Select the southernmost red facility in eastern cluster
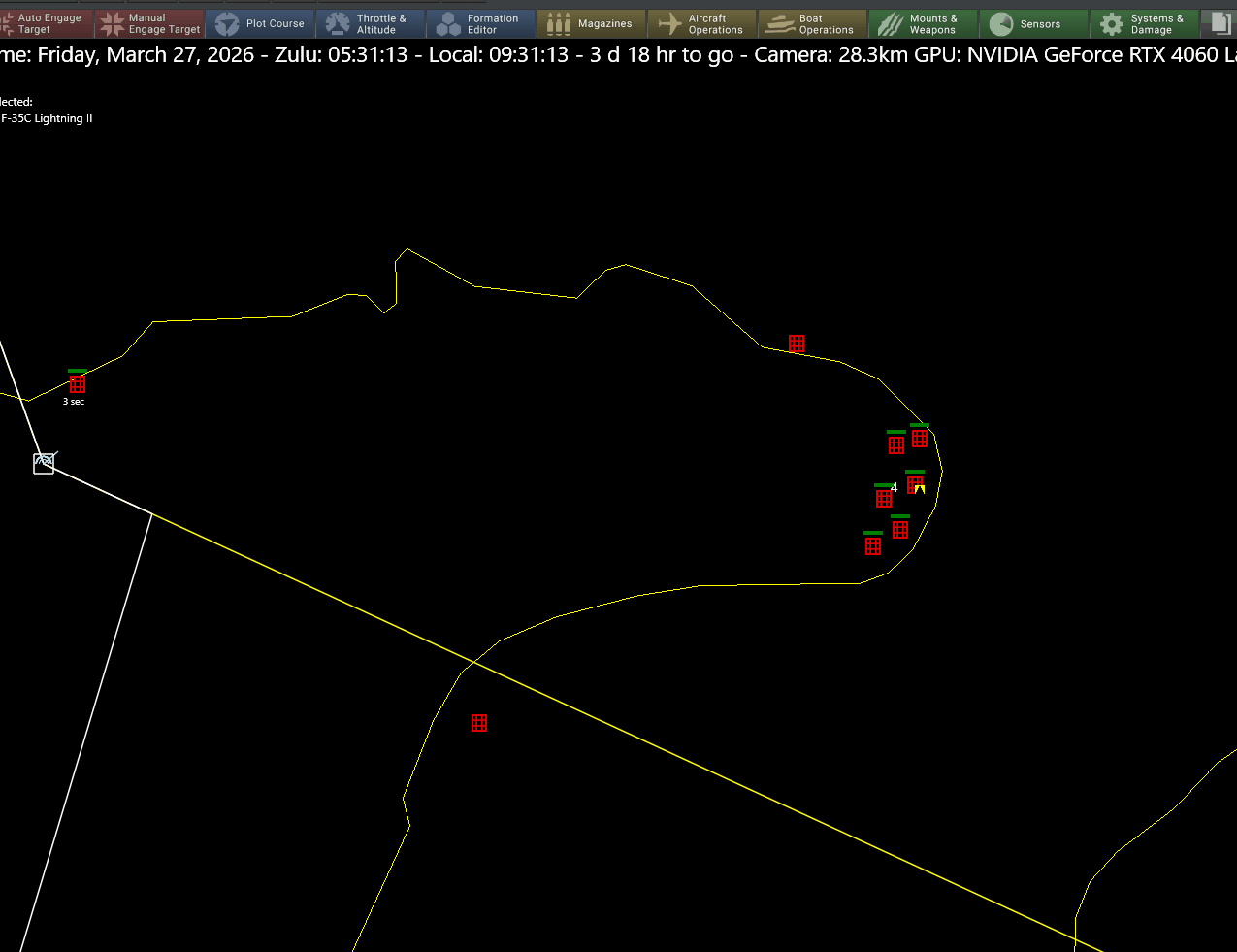This screenshot has width=1237, height=952. (873, 546)
